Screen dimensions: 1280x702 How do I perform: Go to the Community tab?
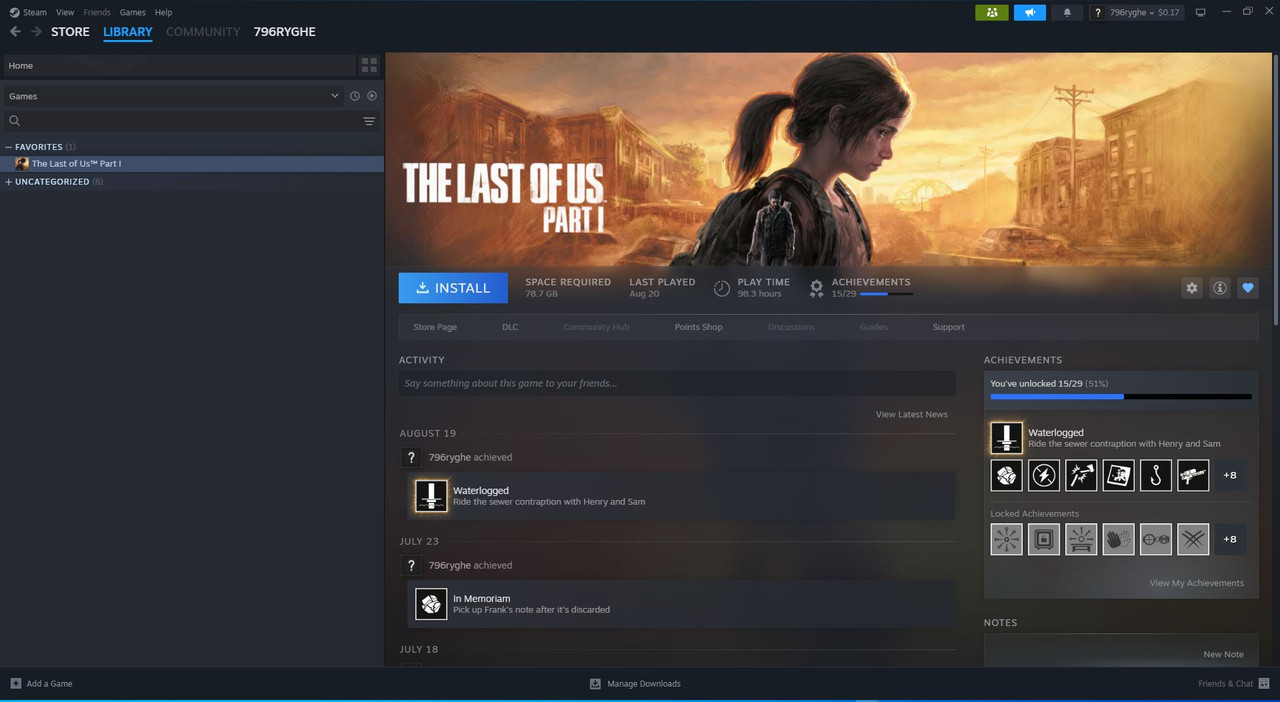tap(203, 32)
